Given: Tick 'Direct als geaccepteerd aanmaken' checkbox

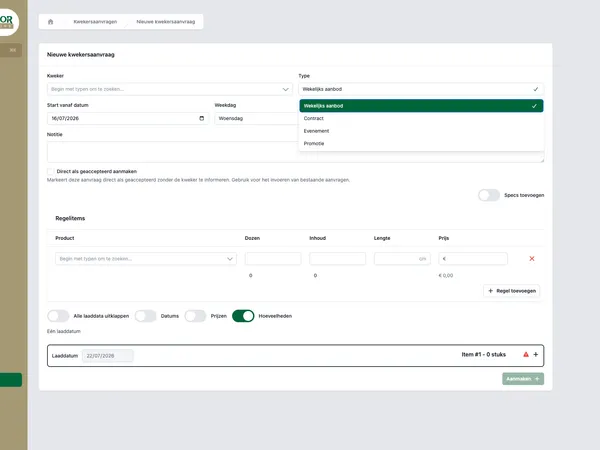Looking at the screenshot, I should tap(51, 171).
